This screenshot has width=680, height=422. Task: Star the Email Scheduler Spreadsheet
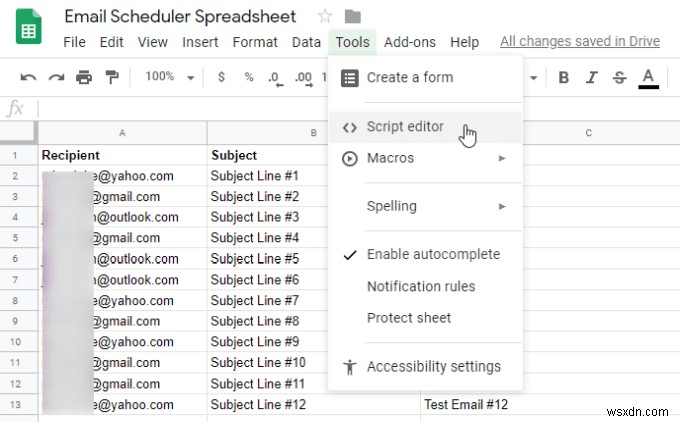(x=324, y=16)
